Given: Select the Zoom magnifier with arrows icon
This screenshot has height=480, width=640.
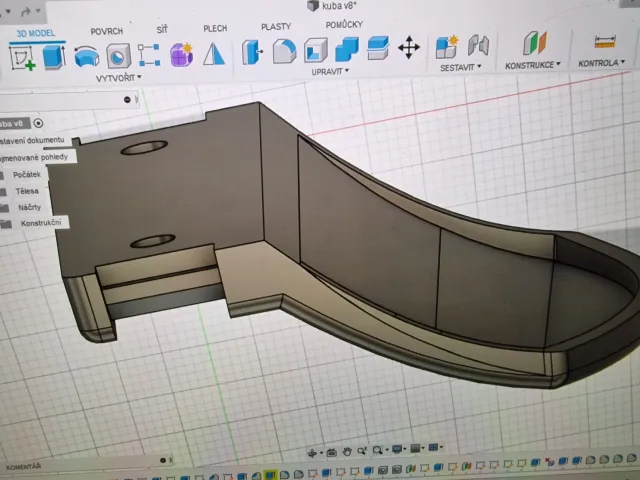Looking at the screenshot, I should (x=362, y=451).
